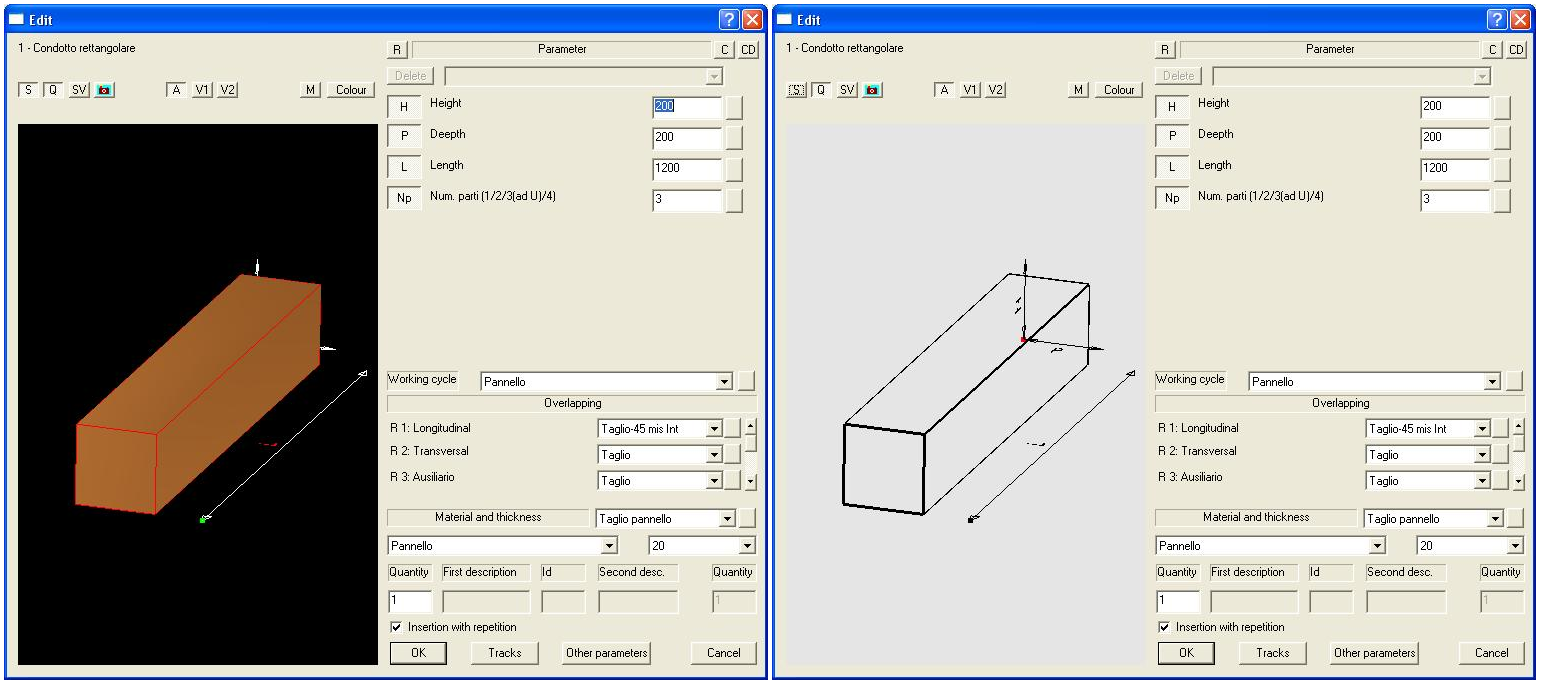
Task: Click Np parts button in black-preview window
Action: 404,199
